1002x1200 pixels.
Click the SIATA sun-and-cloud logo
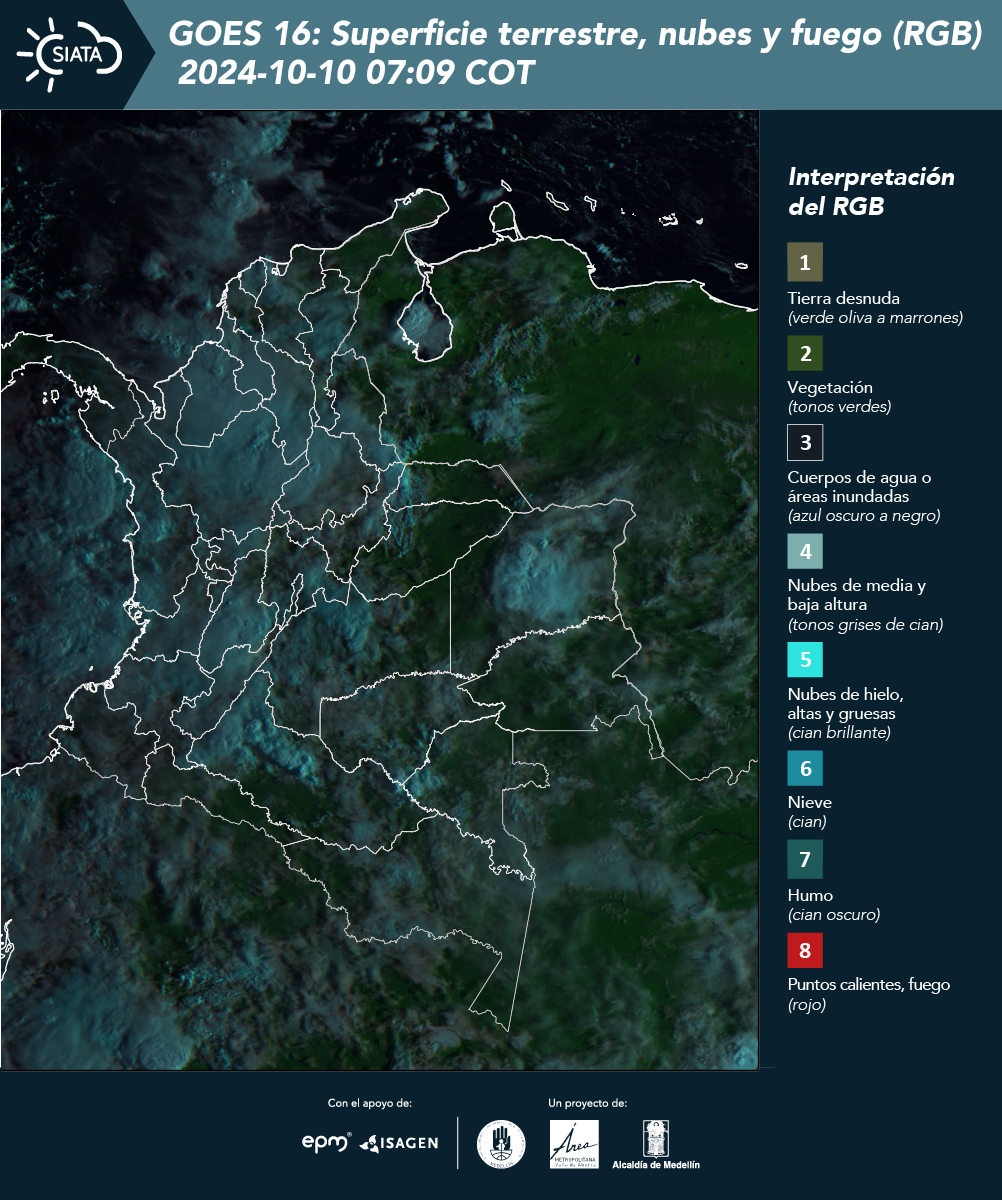(69, 55)
